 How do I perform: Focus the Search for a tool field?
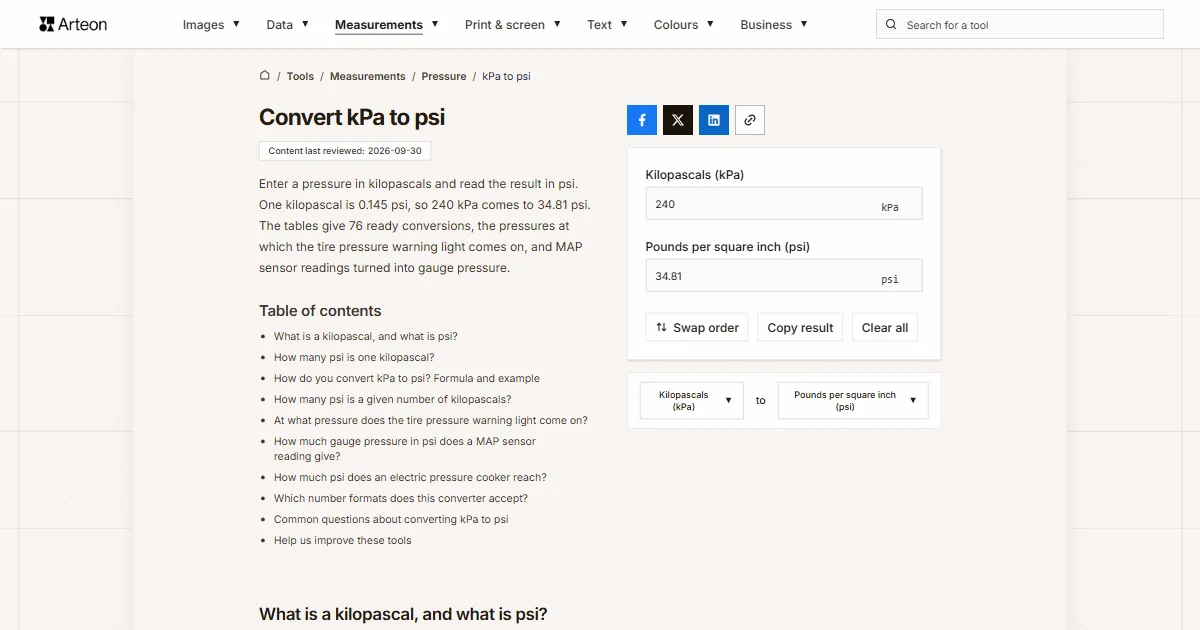click(1020, 25)
